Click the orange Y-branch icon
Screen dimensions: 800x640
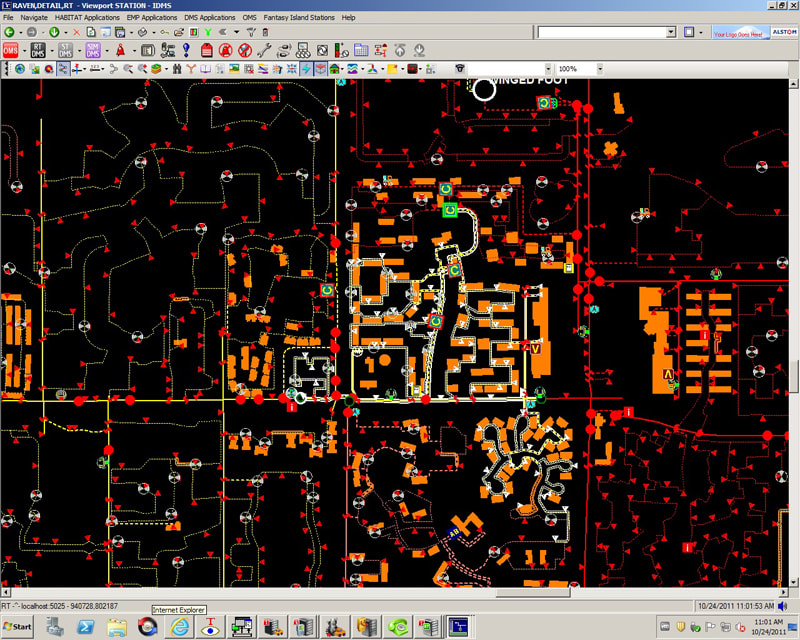(191, 69)
